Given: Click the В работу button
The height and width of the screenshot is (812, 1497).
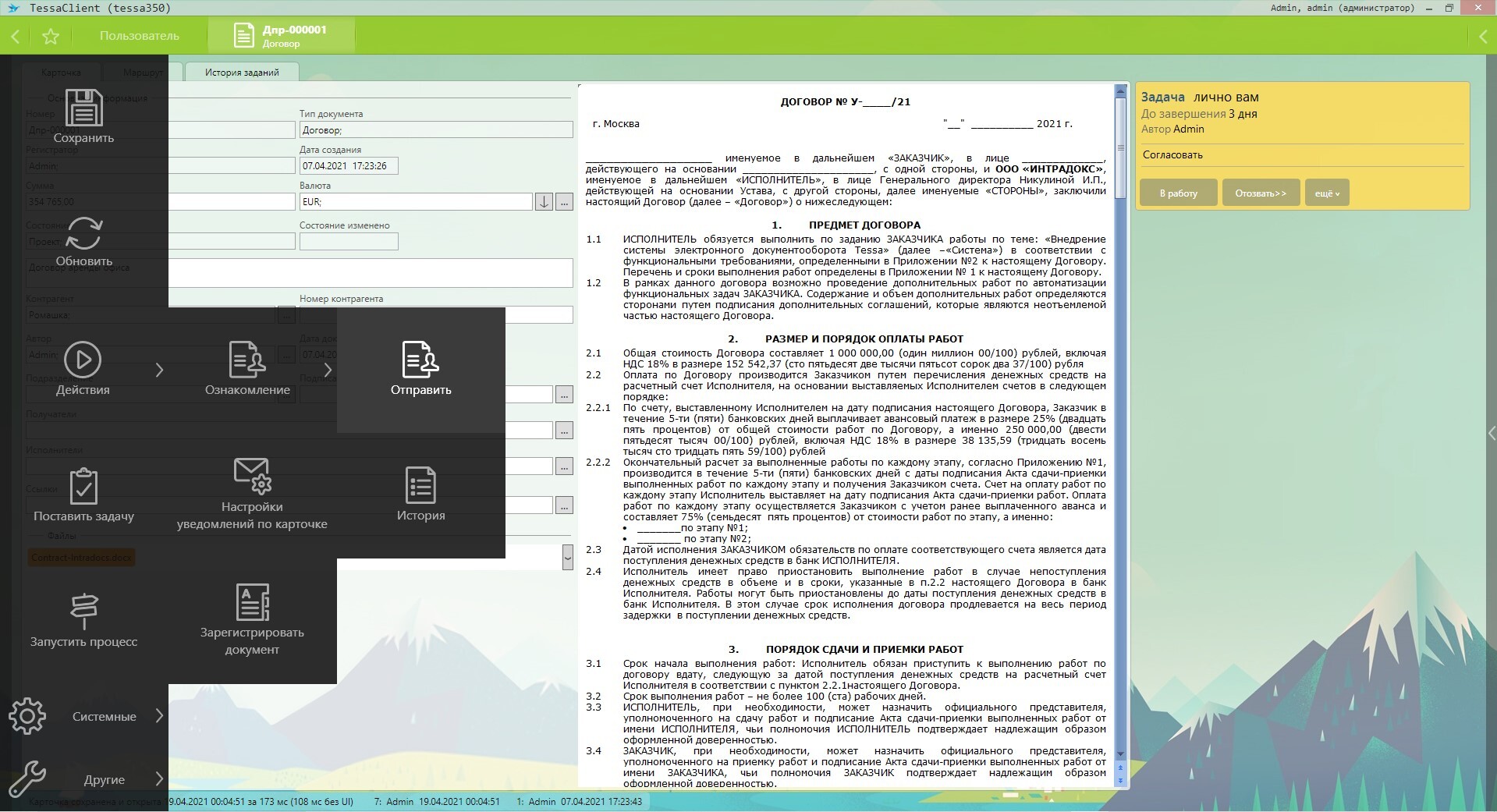Looking at the screenshot, I should pos(1178,193).
